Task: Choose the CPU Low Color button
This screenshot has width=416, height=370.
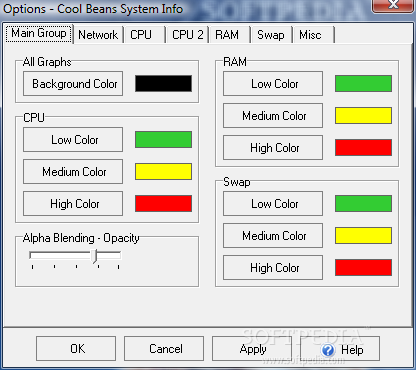Action: [73, 140]
